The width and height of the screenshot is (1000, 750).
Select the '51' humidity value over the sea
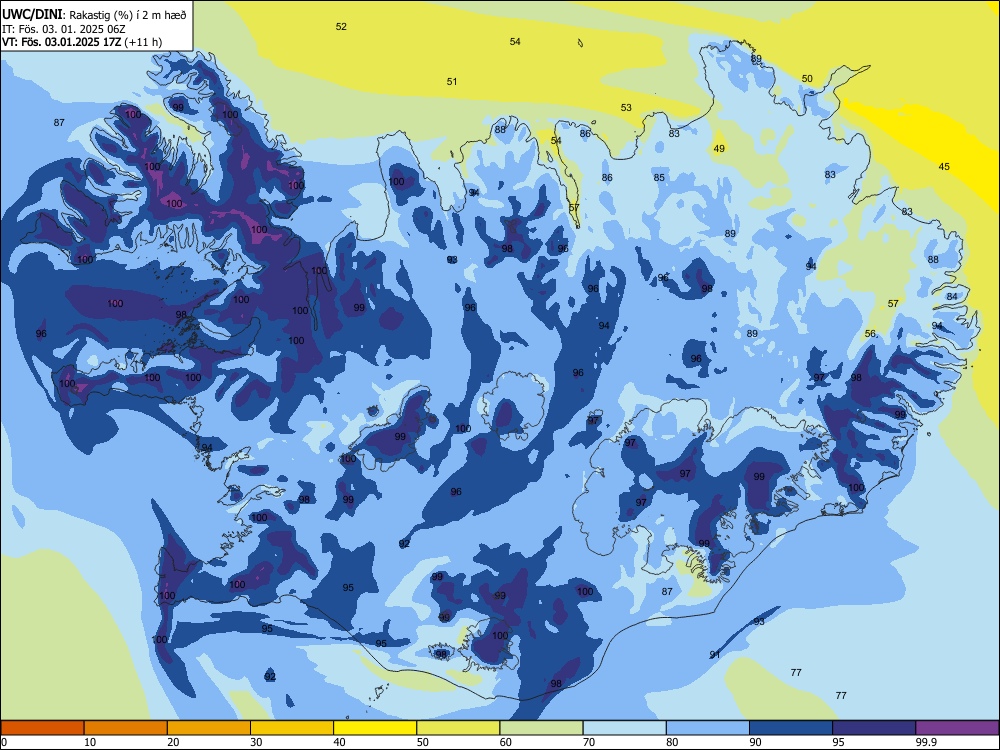click(x=452, y=82)
